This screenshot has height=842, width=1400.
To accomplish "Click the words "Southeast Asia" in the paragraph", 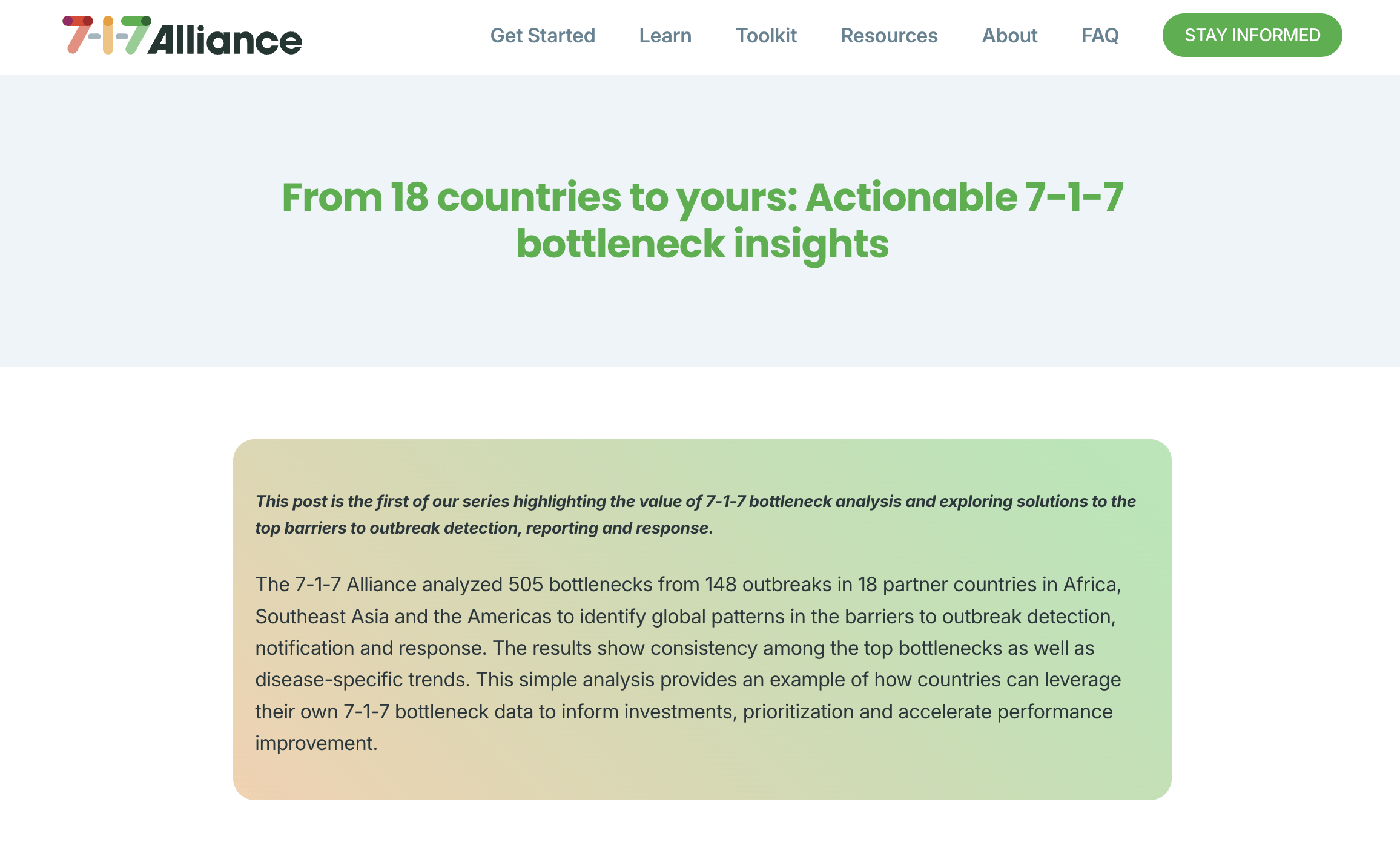I will coord(322,617).
